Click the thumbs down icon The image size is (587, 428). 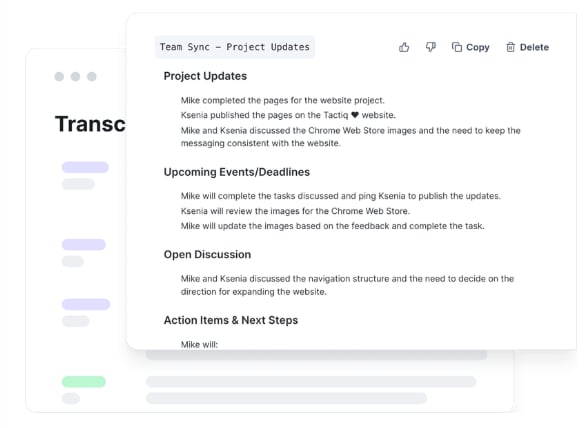tap(431, 47)
